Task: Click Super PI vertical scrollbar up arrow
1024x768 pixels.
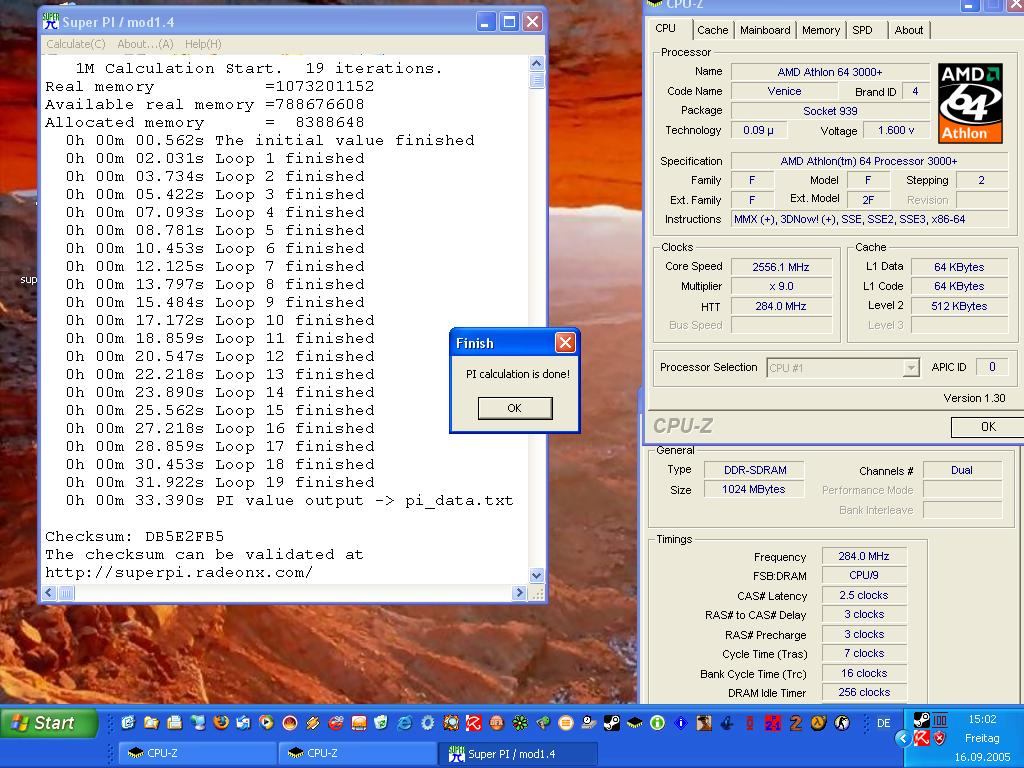Action: tap(537, 63)
